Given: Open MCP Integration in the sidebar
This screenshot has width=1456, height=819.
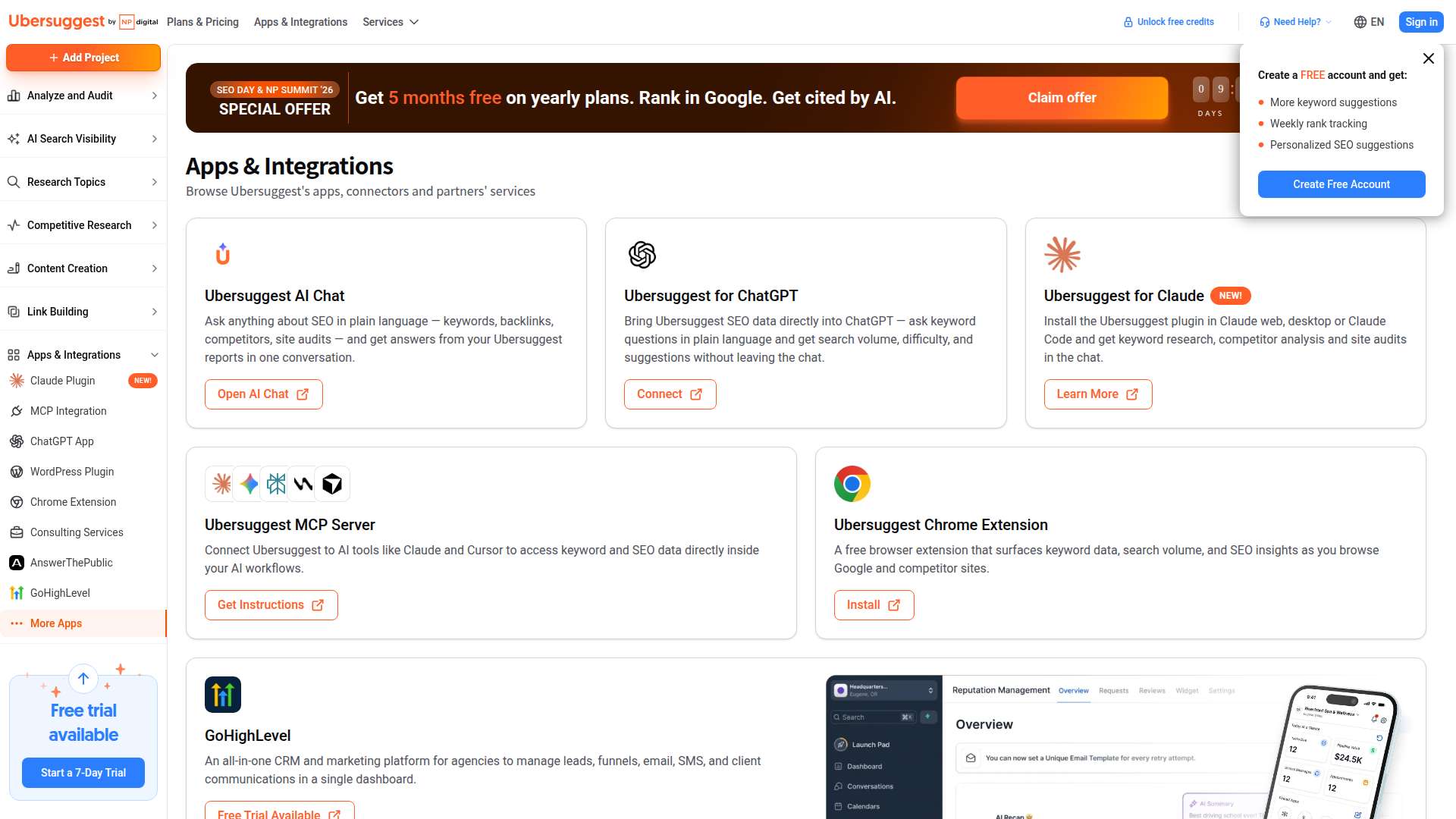Looking at the screenshot, I should click(x=83, y=411).
